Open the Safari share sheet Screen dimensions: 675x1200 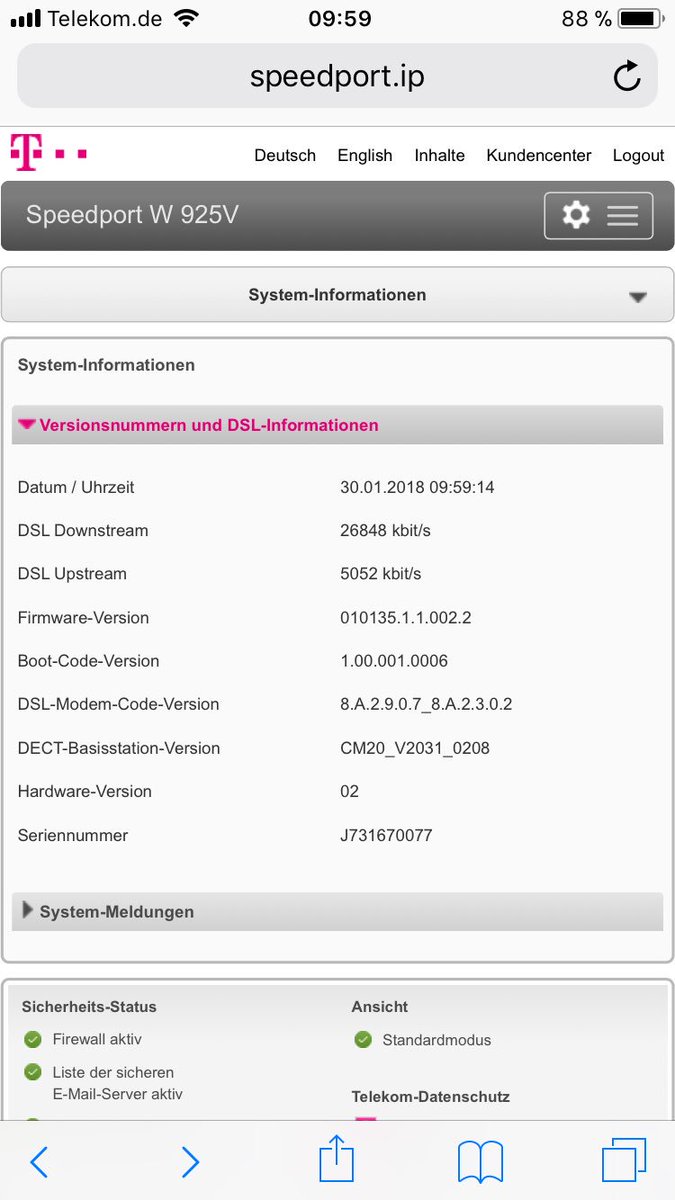(337, 1158)
